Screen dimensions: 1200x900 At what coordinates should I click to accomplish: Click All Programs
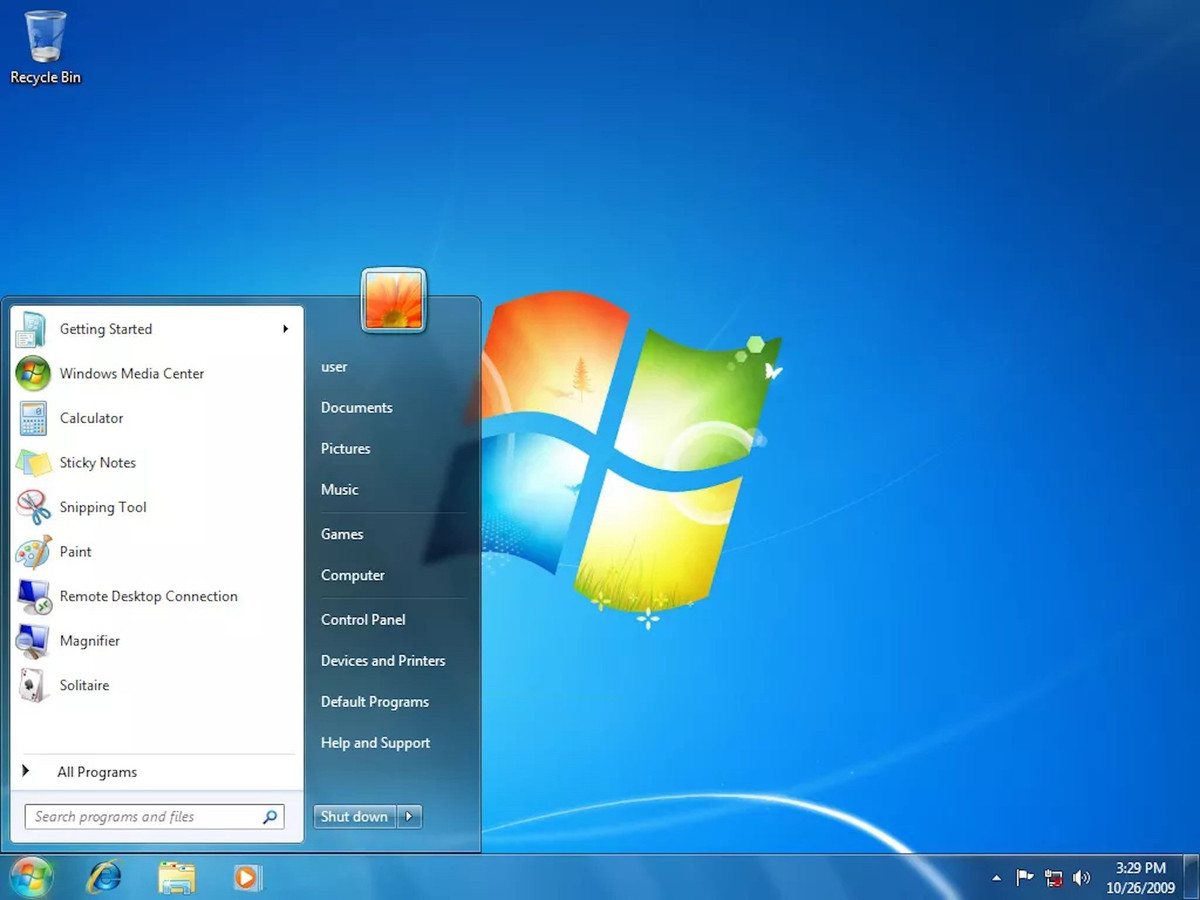pos(97,771)
